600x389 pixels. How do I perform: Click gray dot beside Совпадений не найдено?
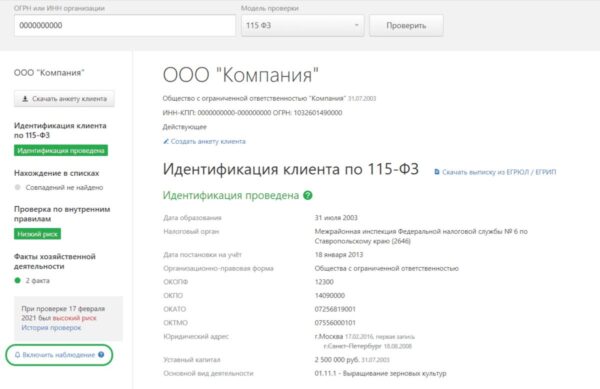(17, 187)
